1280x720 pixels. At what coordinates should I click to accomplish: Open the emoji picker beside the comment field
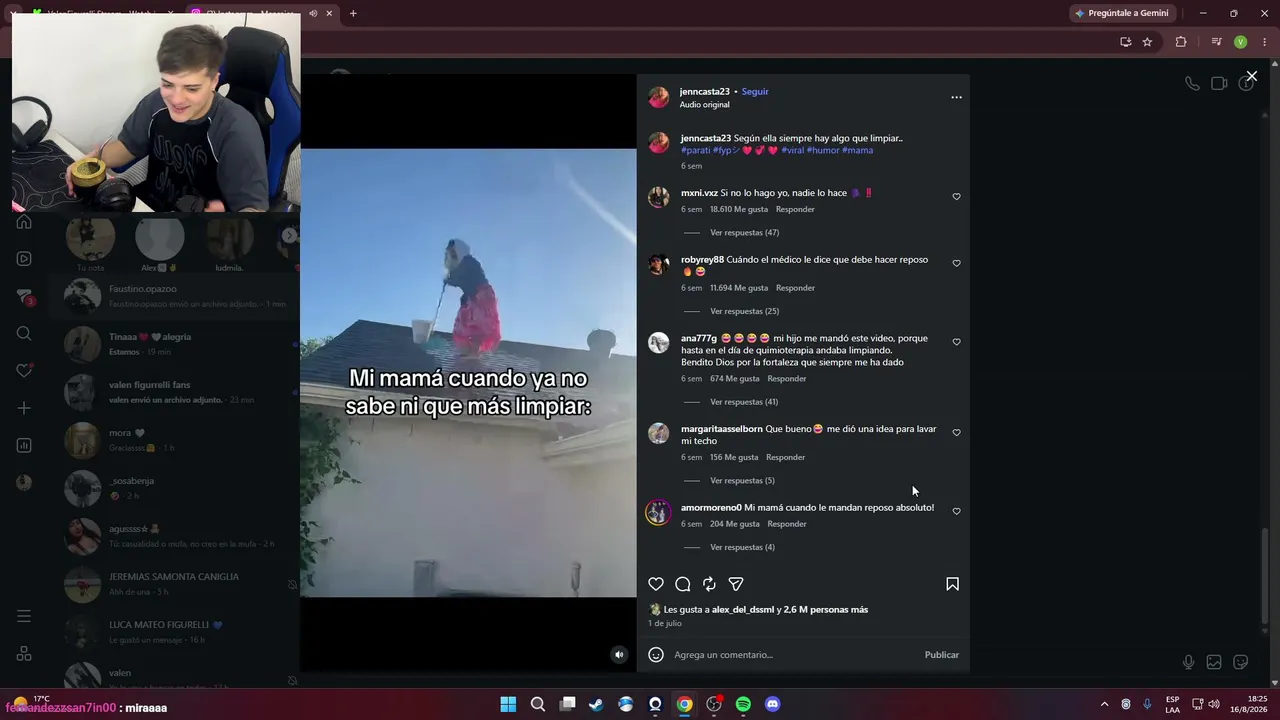[x=656, y=655]
